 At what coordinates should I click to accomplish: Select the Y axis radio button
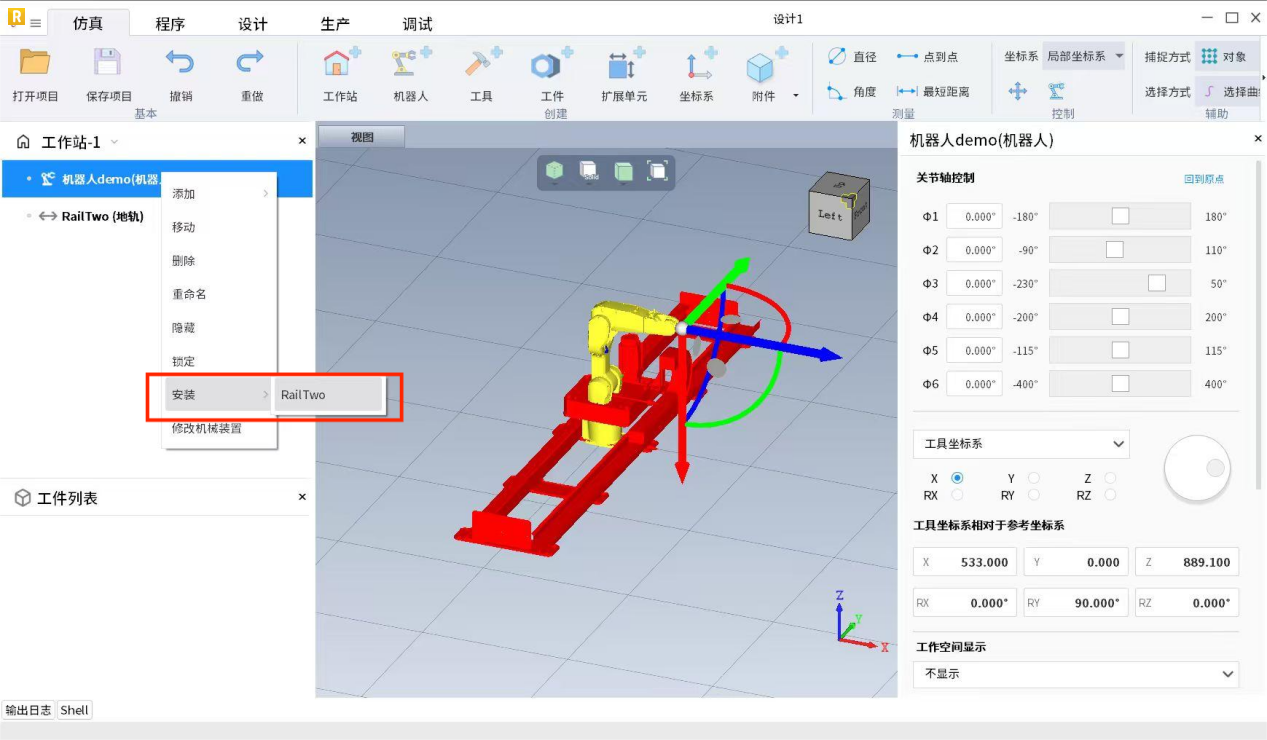(x=1034, y=479)
